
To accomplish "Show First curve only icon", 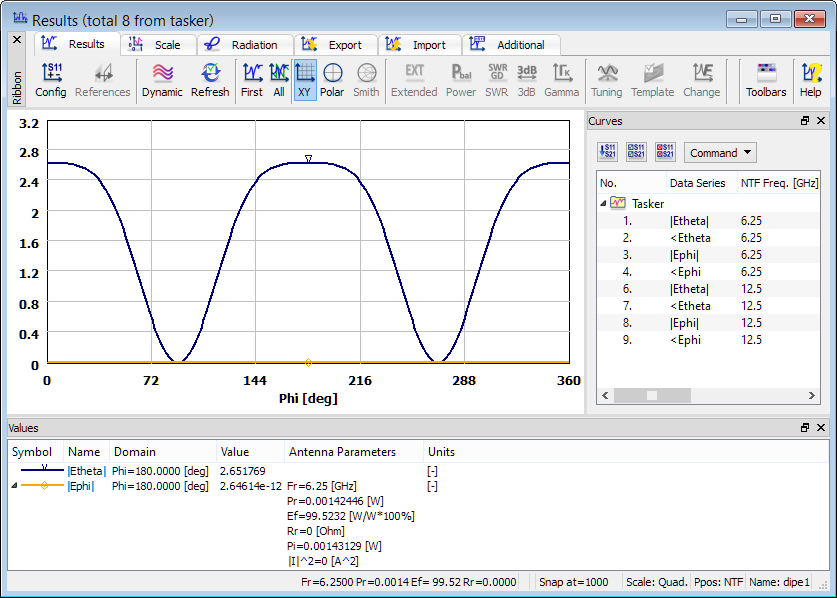I will pos(252,80).
